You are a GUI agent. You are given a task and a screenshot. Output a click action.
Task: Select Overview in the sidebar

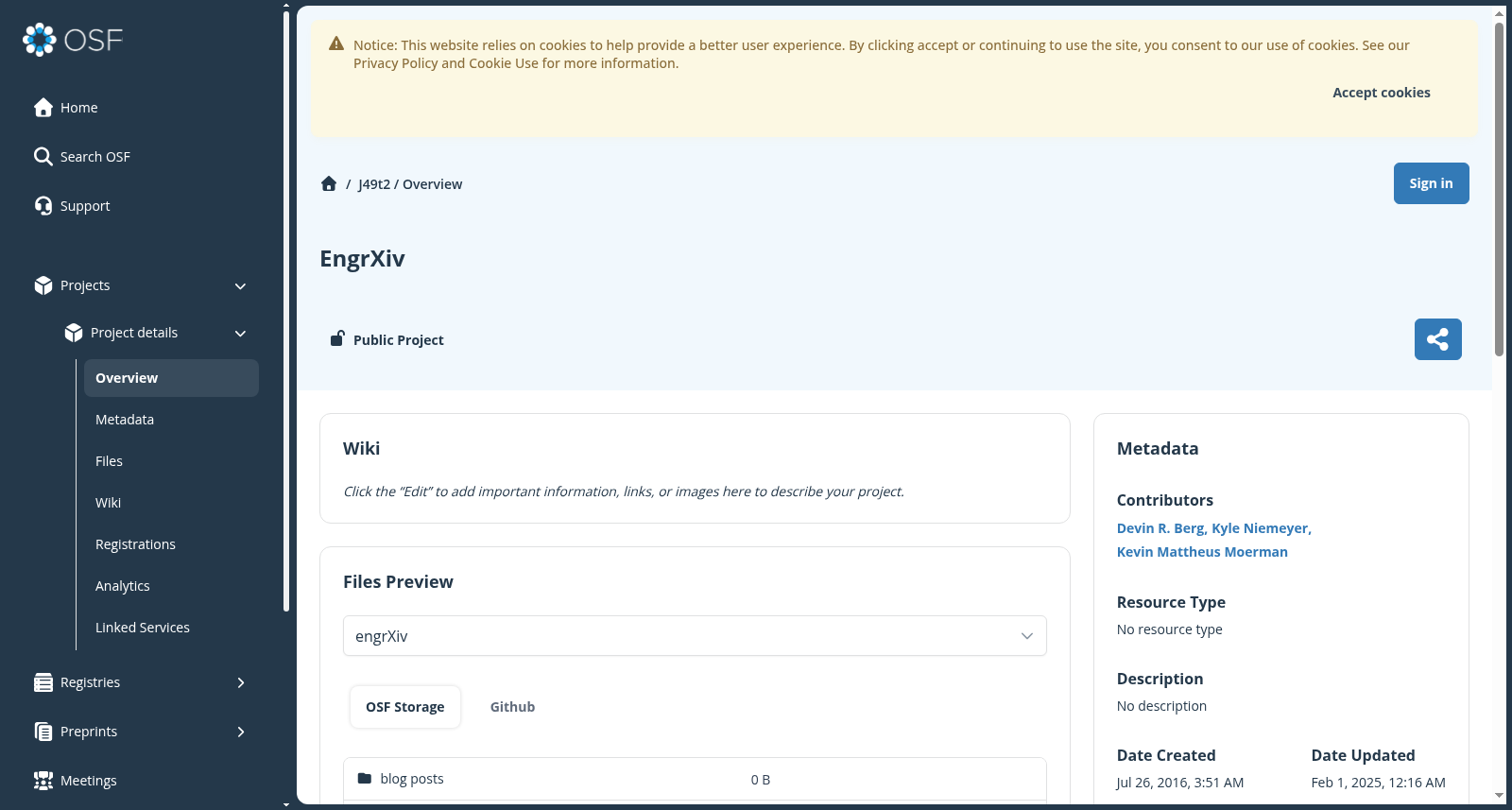[171, 378]
